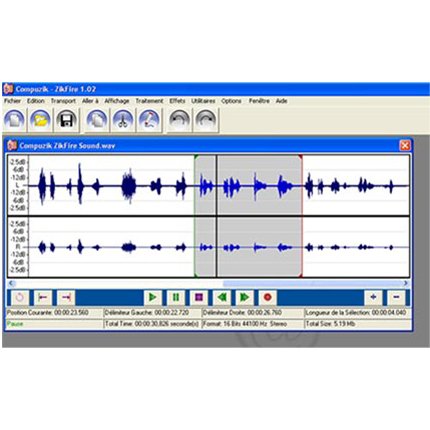Click the horizontal scrollbar left arrow

pyautogui.click(x=11, y=283)
